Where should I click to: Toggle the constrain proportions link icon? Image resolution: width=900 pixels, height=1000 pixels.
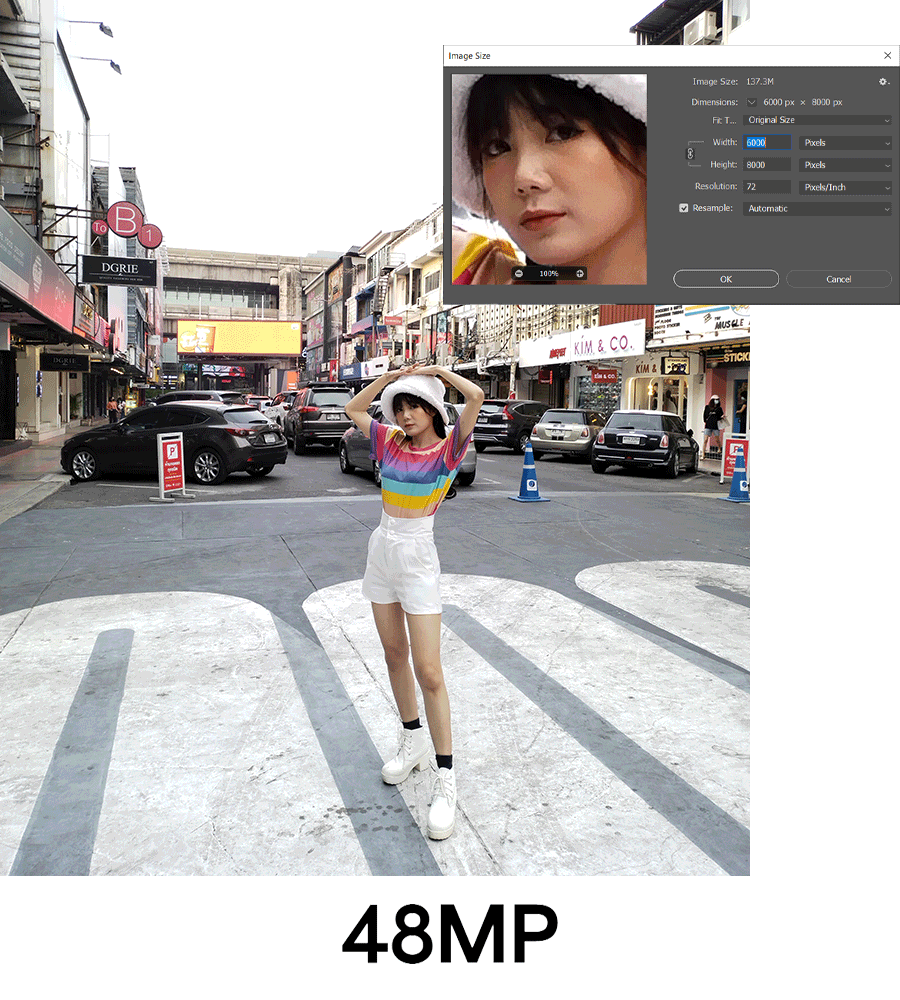click(688, 154)
